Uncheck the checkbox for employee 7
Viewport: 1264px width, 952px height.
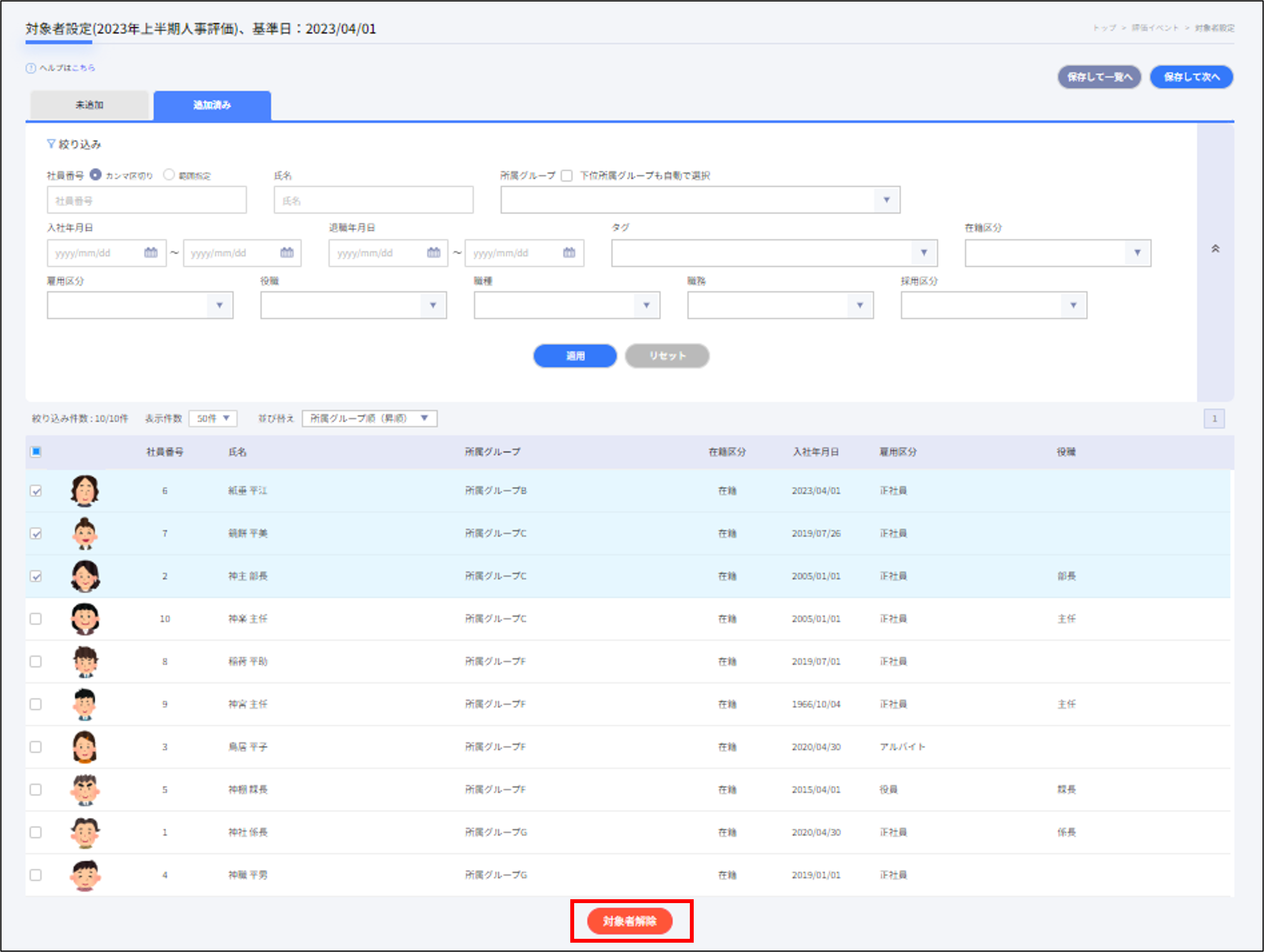click(36, 533)
